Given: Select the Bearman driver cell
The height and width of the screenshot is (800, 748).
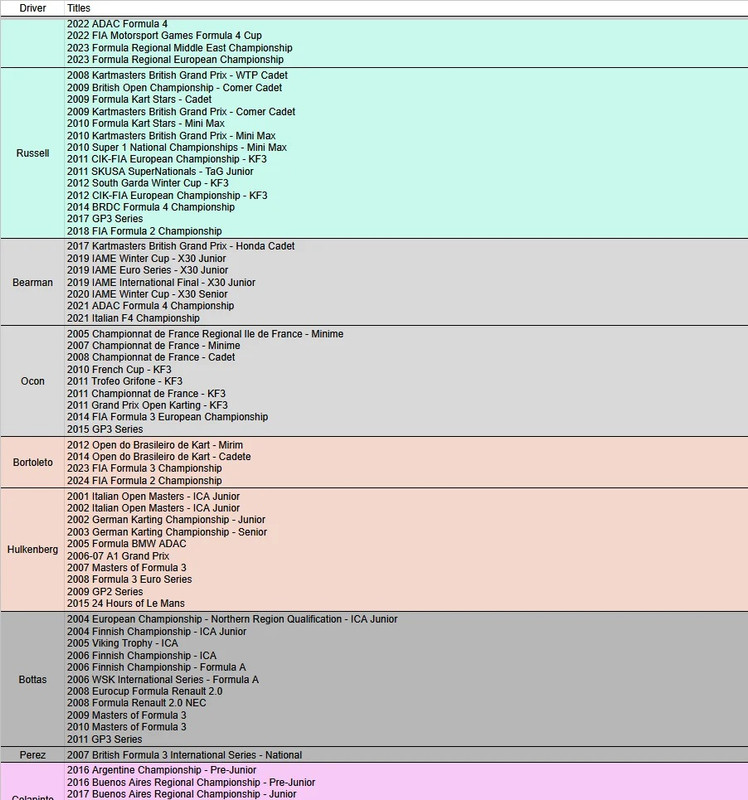Looking at the screenshot, I should [x=32, y=282].
